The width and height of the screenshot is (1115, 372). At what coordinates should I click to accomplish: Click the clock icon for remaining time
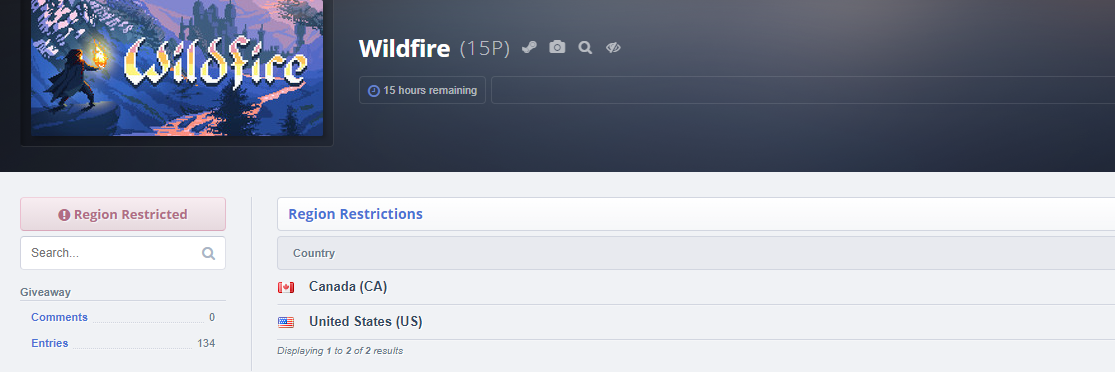point(373,90)
